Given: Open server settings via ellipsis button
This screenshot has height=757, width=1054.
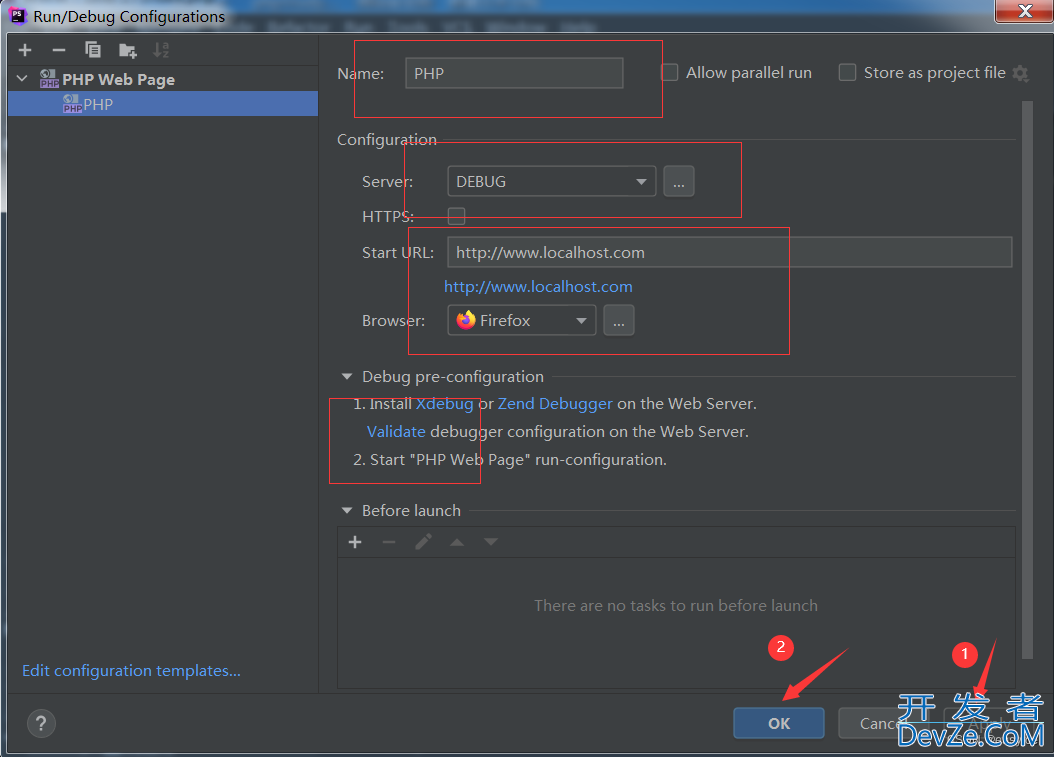Looking at the screenshot, I should pos(679,182).
